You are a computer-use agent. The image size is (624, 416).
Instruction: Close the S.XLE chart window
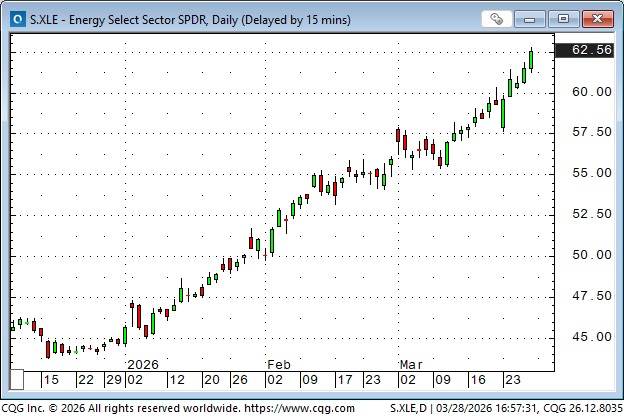click(597, 18)
